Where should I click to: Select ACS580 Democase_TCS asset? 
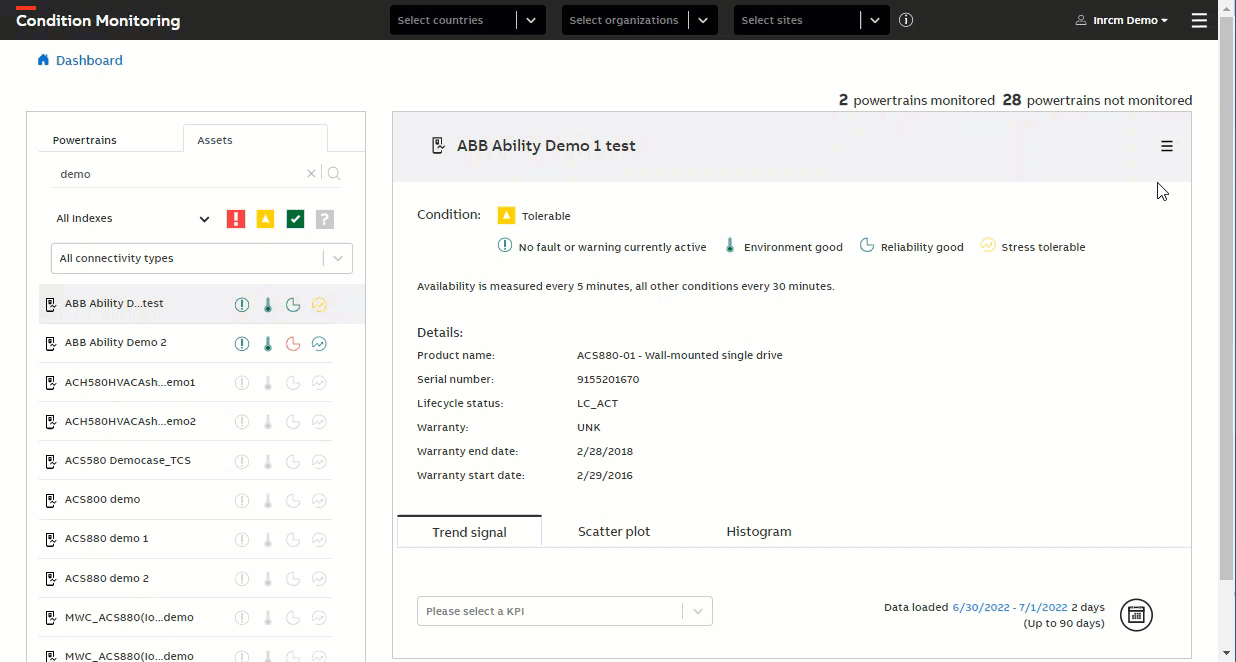[x=128, y=460]
